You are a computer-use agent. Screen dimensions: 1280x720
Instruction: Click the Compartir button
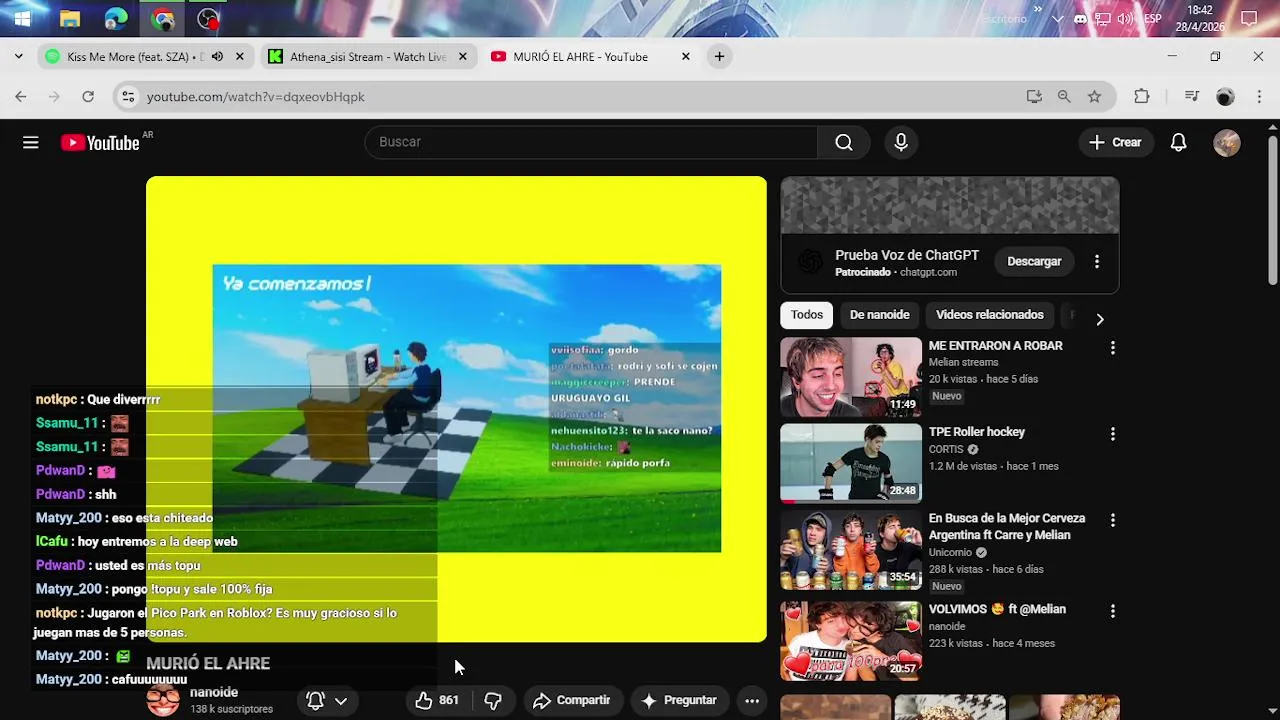(572, 700)
